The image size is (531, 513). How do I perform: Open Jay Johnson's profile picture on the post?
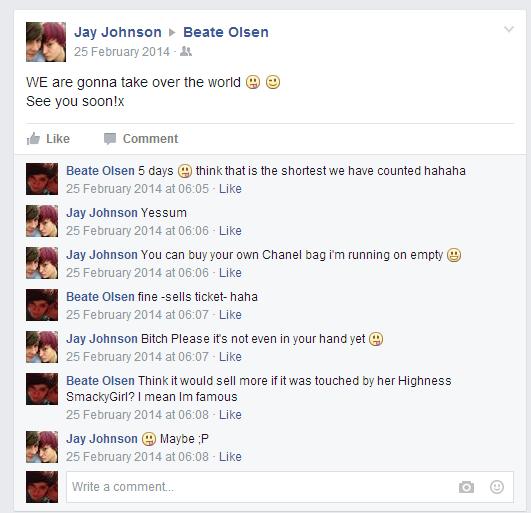click(46, 42)
